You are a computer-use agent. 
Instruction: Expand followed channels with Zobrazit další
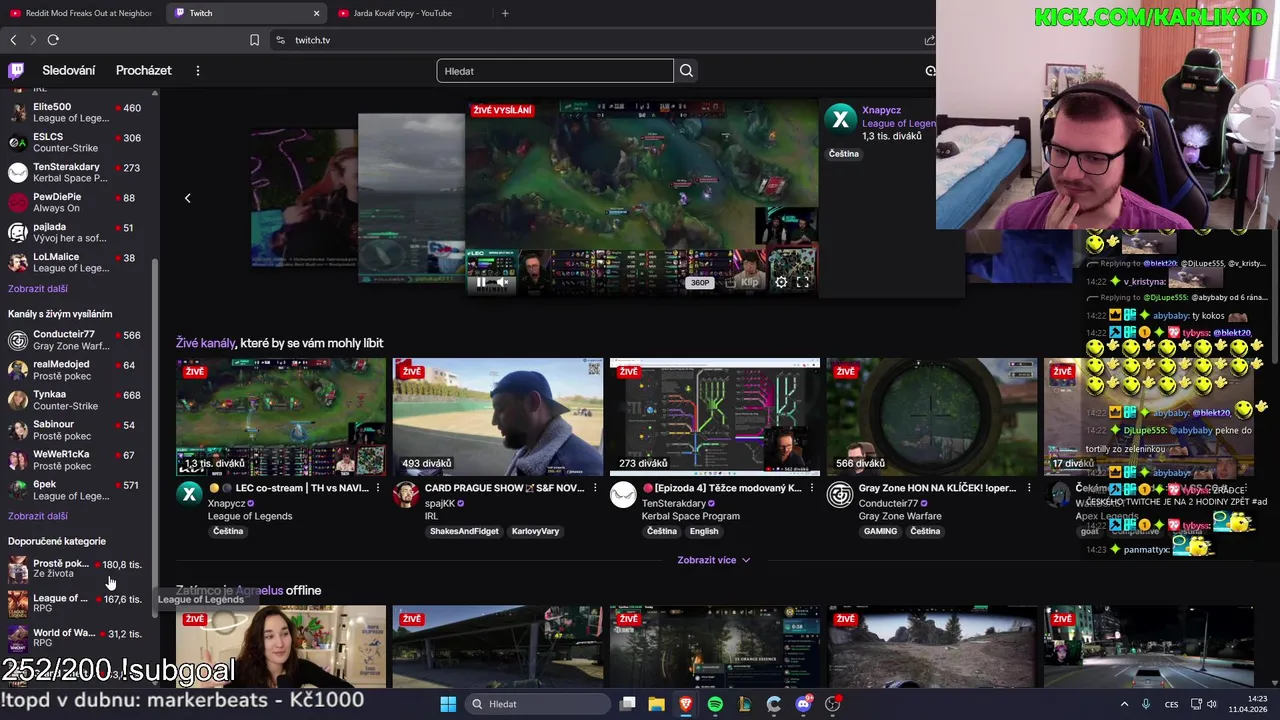point(38,289)
